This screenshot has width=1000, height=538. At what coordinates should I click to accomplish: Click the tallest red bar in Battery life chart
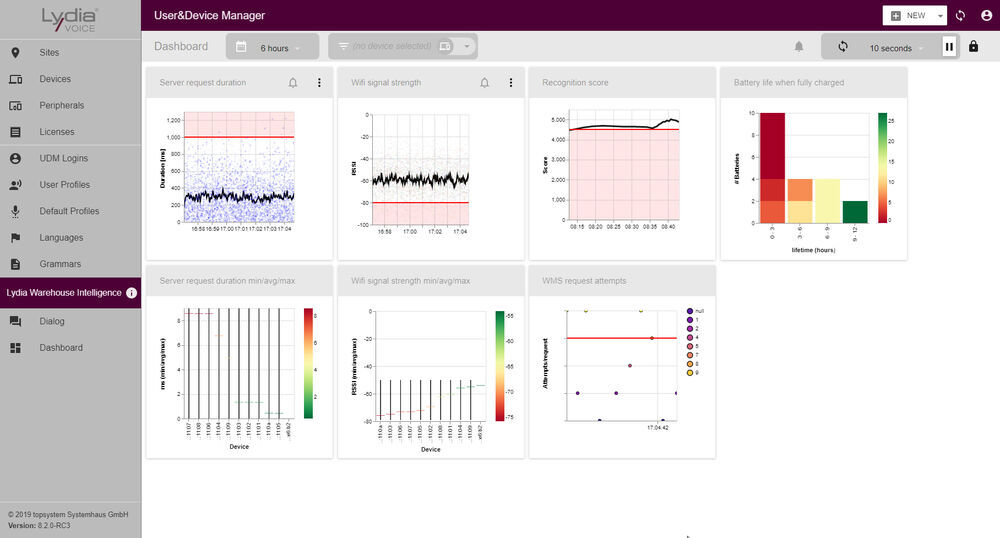click(x=772, y=167)
